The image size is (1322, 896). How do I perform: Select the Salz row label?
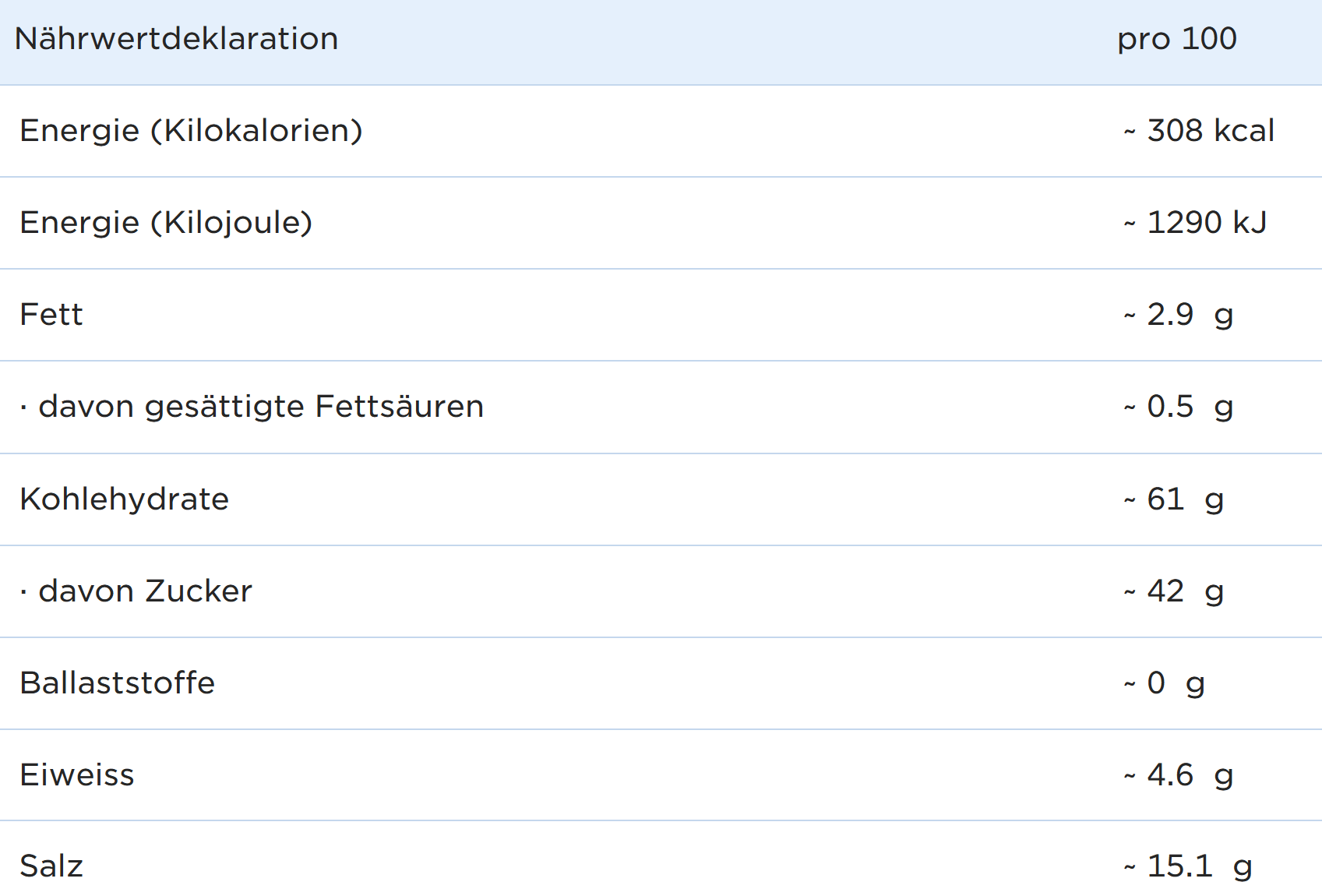[51, 866]
